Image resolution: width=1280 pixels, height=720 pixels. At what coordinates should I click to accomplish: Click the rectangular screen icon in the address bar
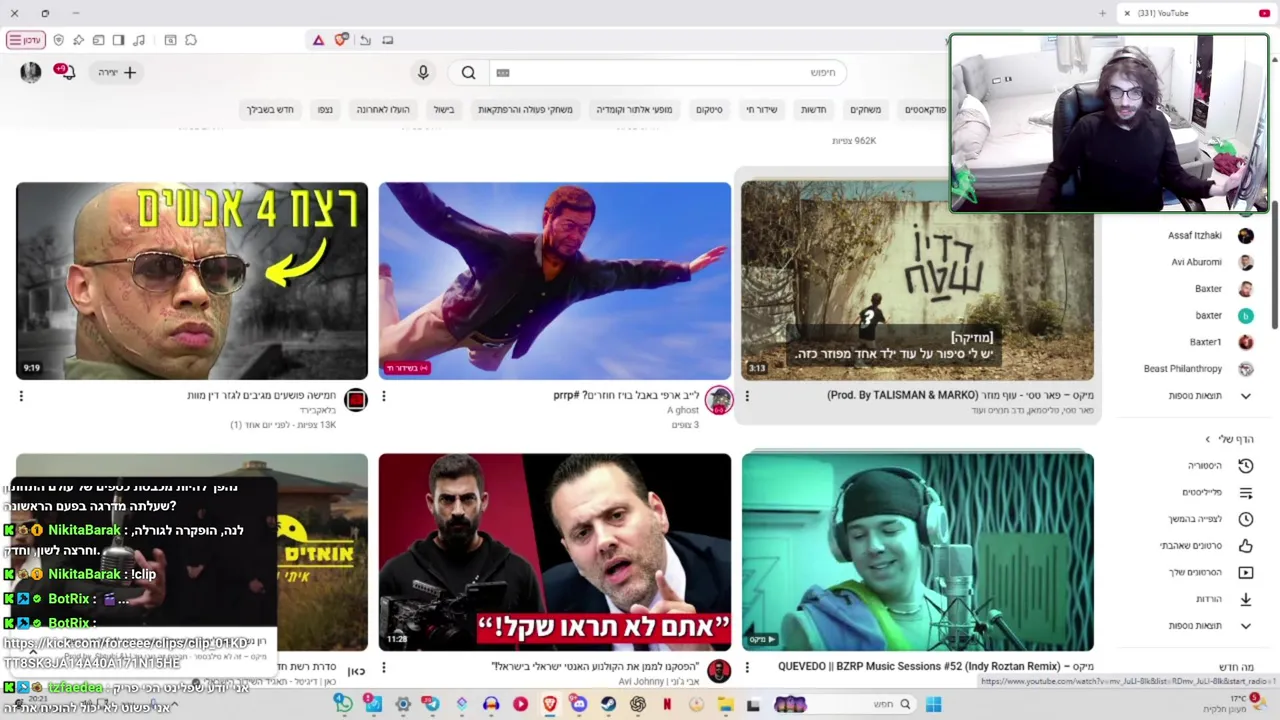tap(388, 40)
